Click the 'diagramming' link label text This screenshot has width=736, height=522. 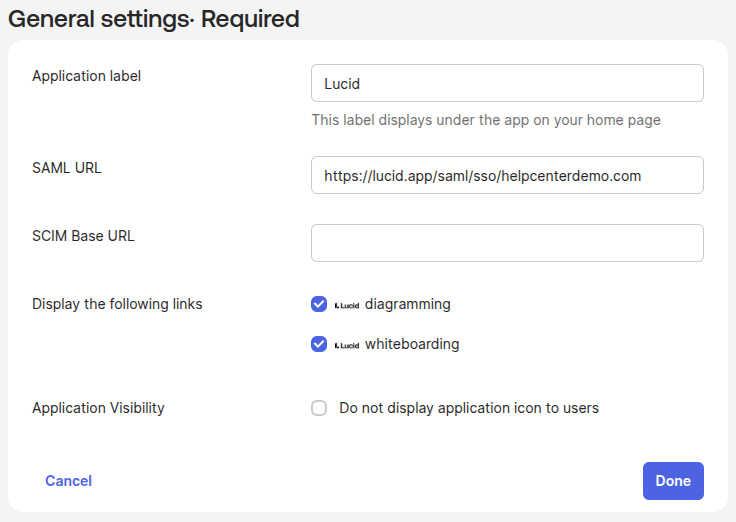[407, 304]
